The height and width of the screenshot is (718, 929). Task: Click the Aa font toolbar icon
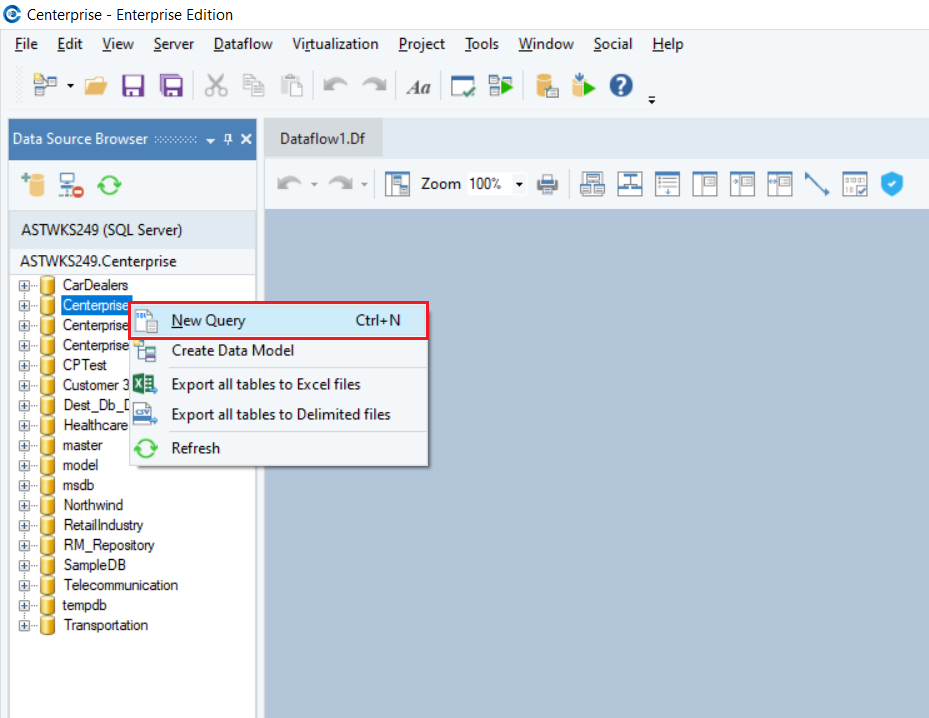418,87
